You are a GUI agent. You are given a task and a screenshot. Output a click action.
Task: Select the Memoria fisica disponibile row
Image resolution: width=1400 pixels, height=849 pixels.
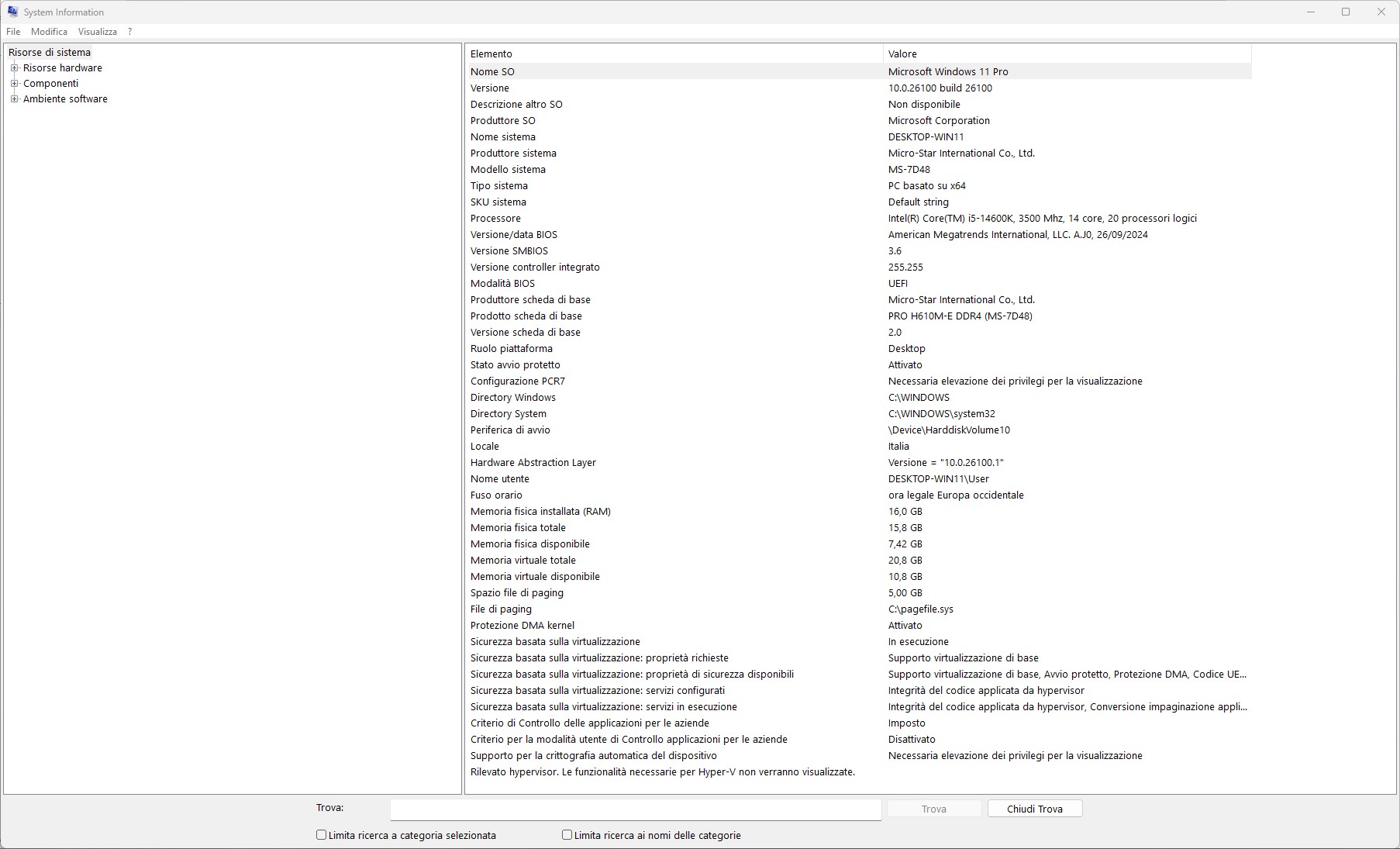point(859,544)
